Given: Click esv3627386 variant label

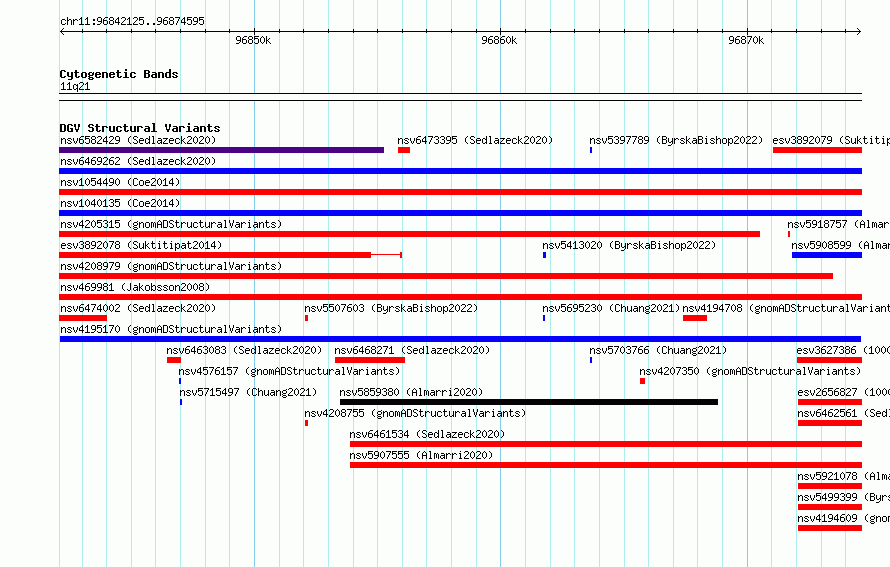Looking at the screenshot, I should [x=843, y=350].
